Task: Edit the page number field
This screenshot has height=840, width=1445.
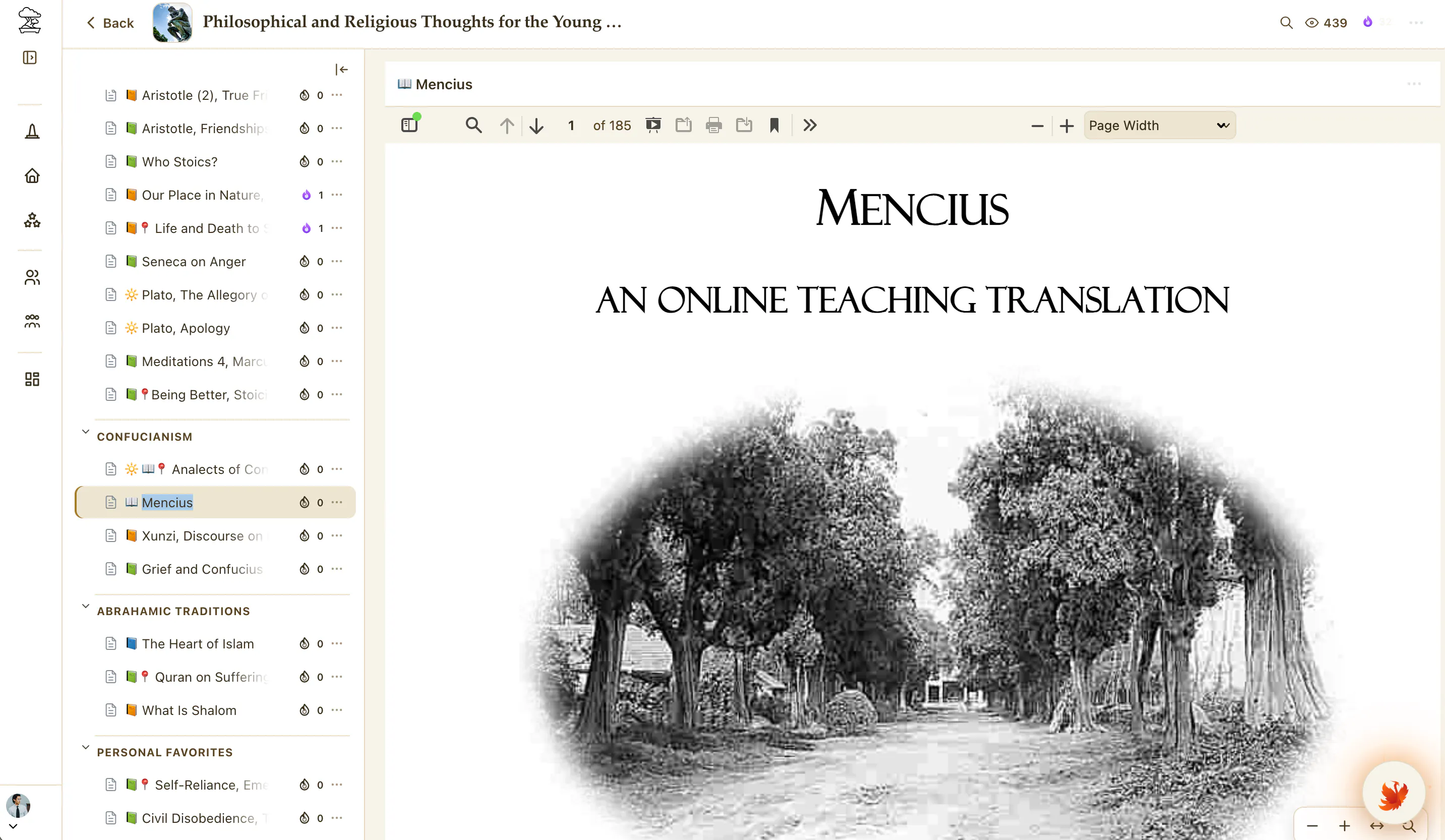Action: (571, 126)
